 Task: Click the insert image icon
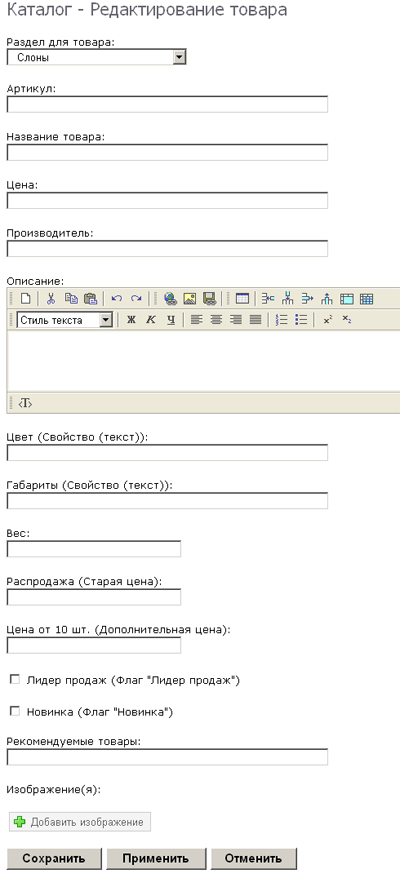[x=190, y=298]
